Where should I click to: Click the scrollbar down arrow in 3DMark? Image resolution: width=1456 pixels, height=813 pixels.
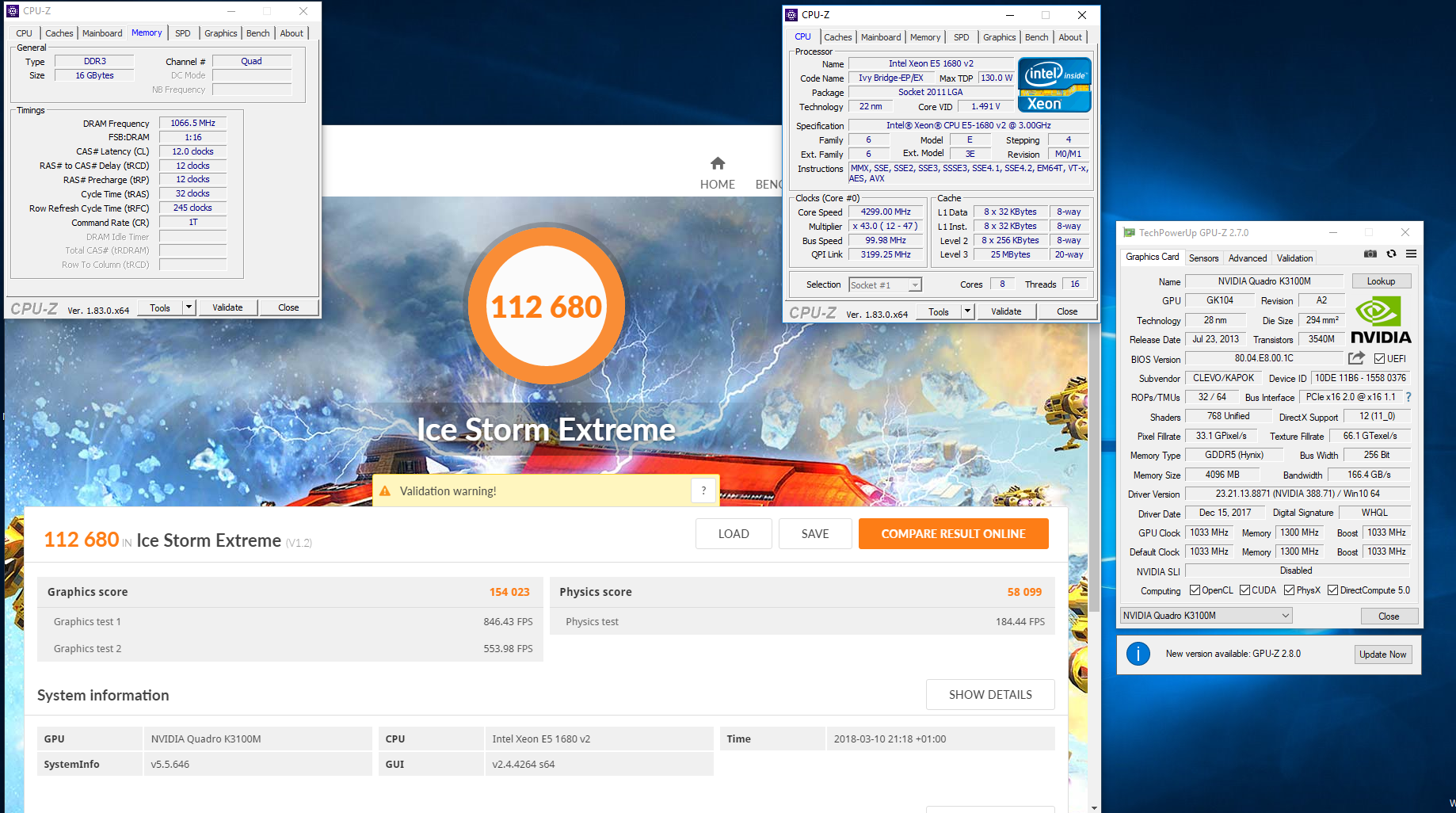[1095, 807]
